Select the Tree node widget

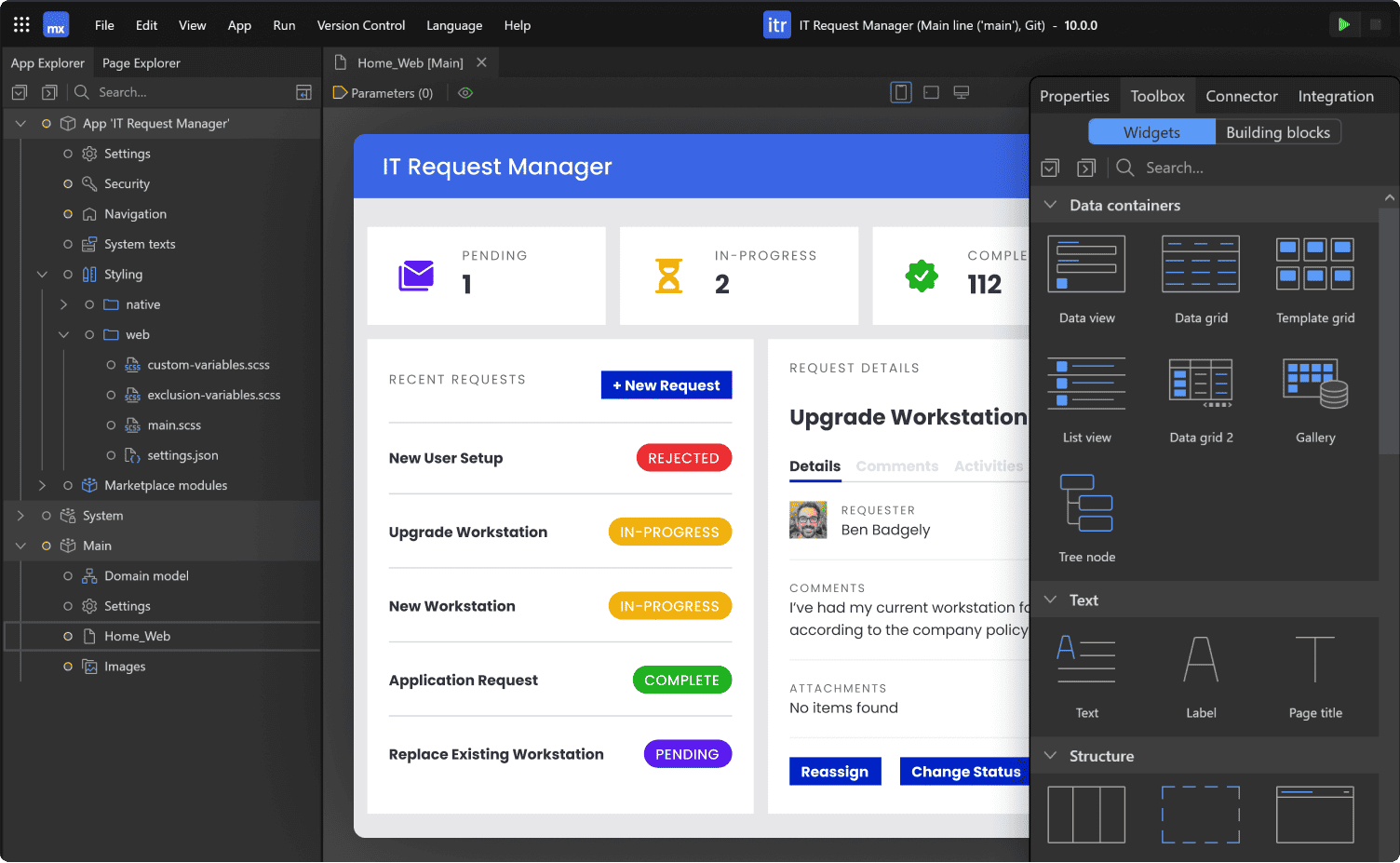(x=1086, y=504)
